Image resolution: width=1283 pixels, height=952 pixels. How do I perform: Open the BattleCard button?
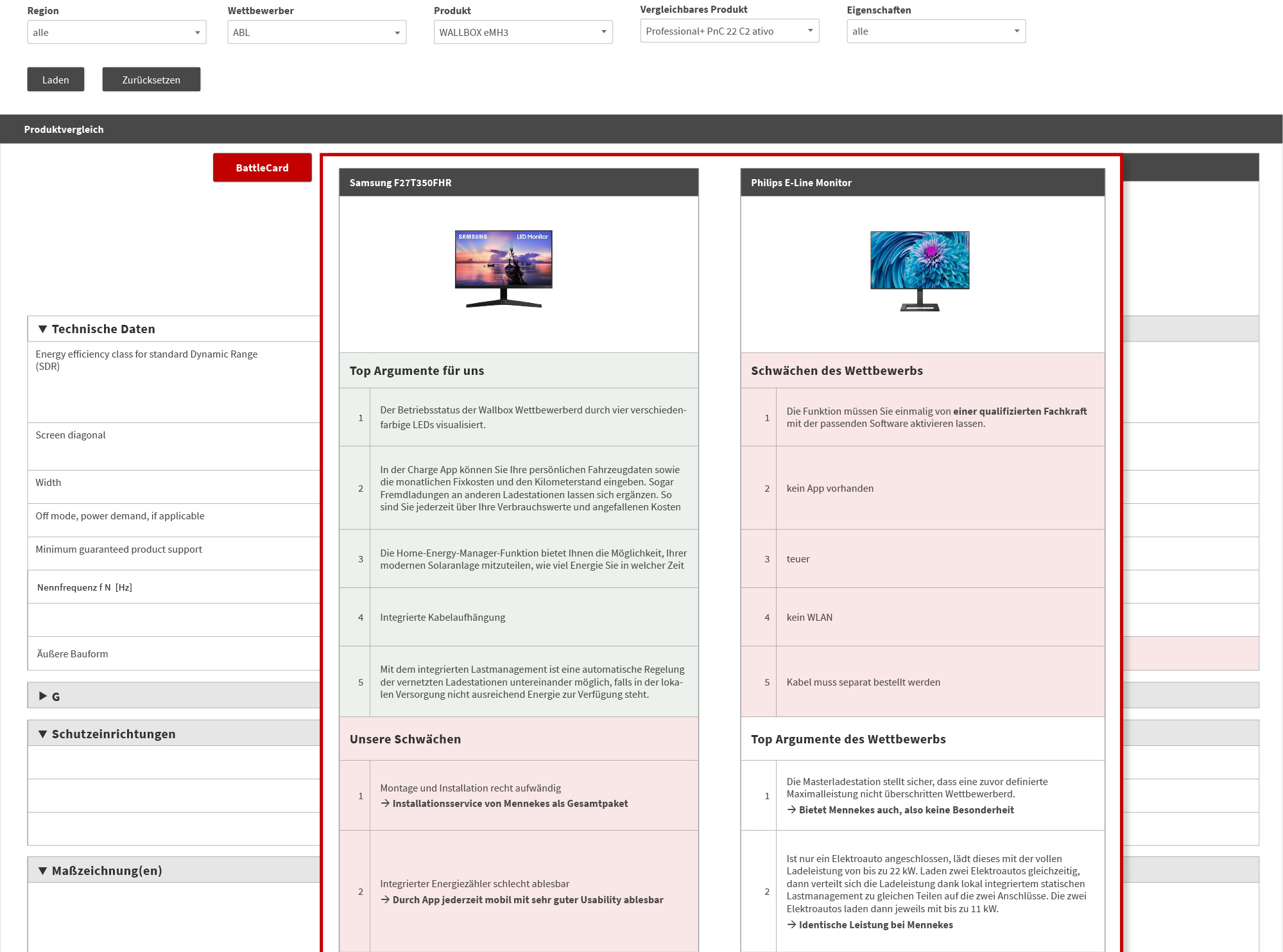coord(263,168)
